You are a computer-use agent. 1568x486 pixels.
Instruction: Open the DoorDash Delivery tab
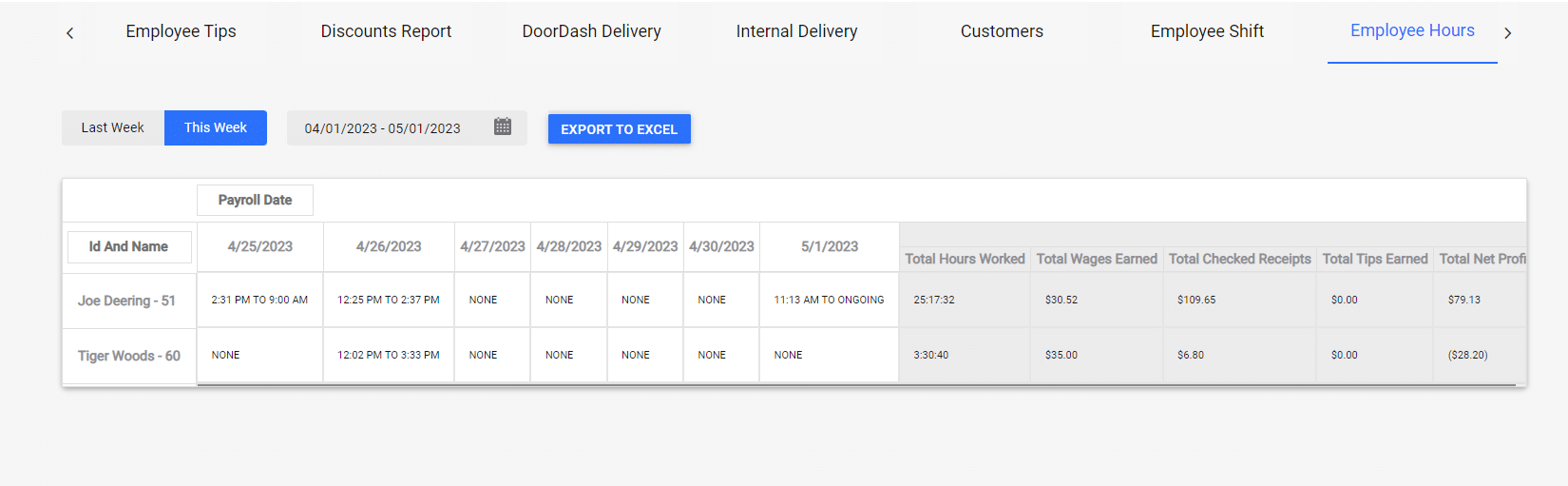(x=591, y=31)
